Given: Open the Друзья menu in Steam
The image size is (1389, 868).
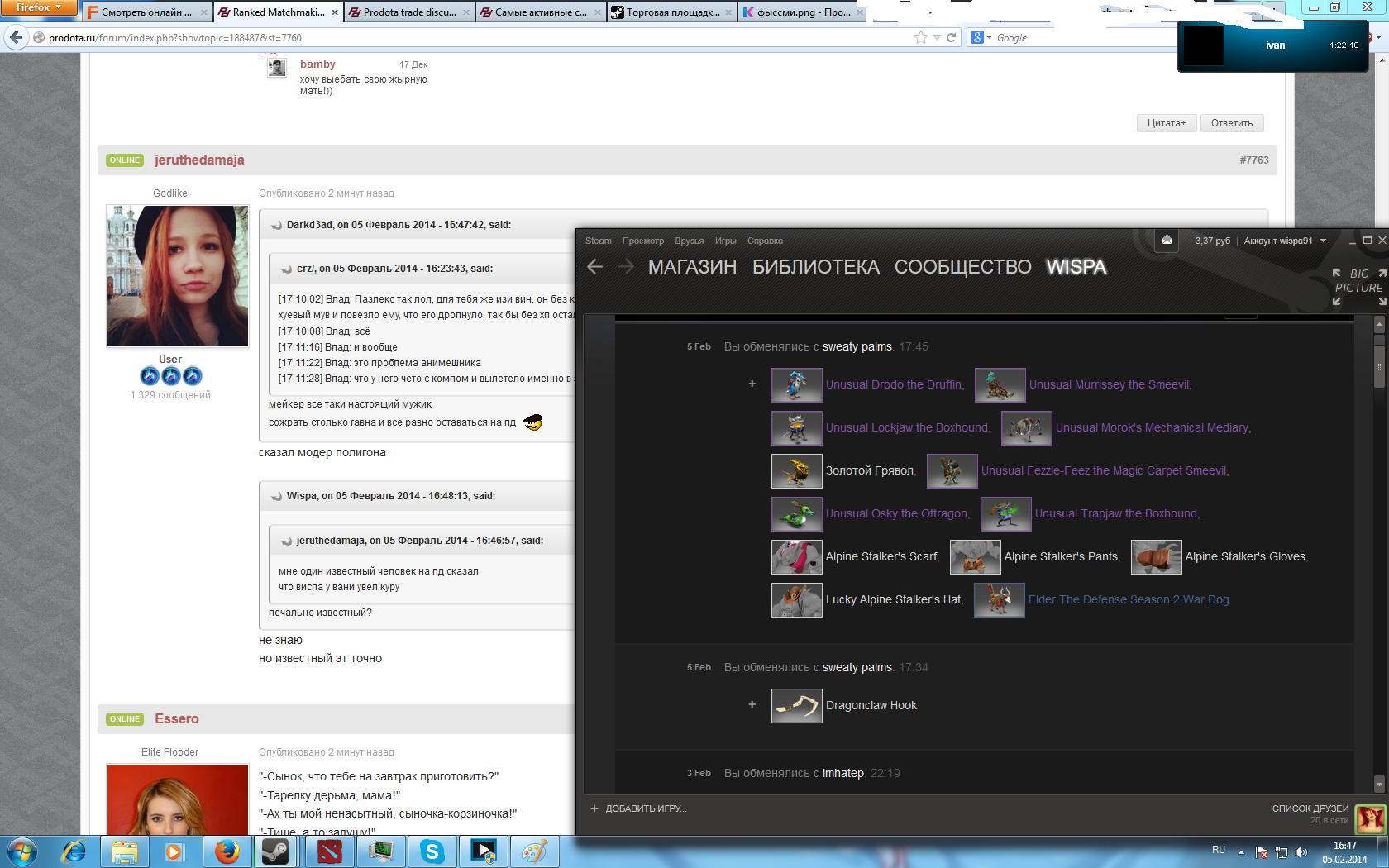Looking at the screenshot, I should pos(688,241).
